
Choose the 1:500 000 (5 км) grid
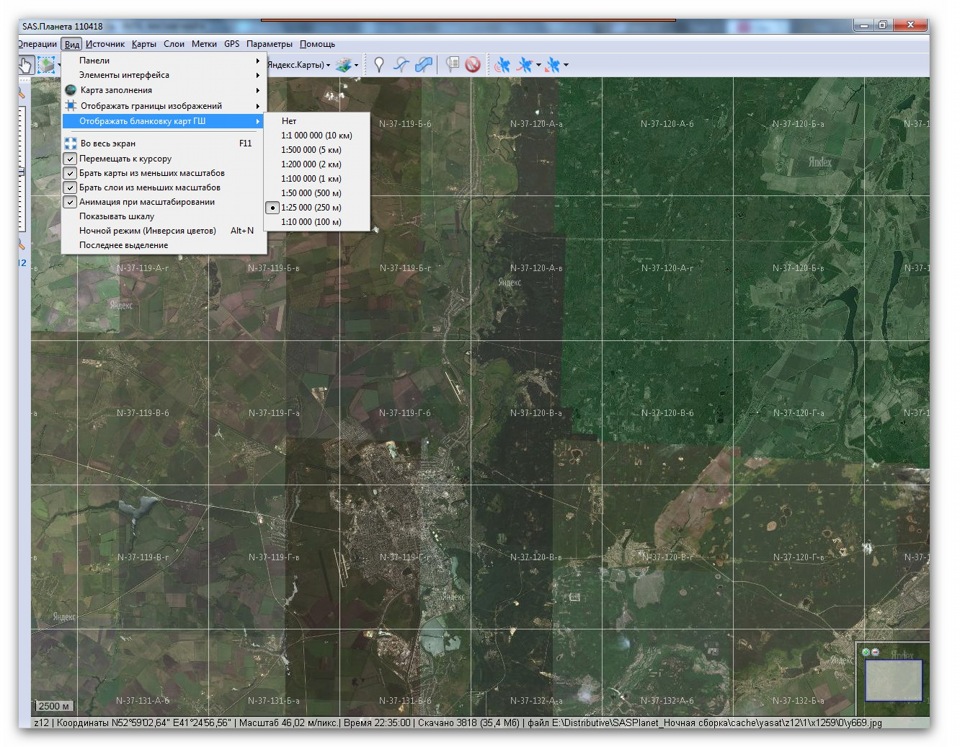pyautogui.click(x=317, y=150)
